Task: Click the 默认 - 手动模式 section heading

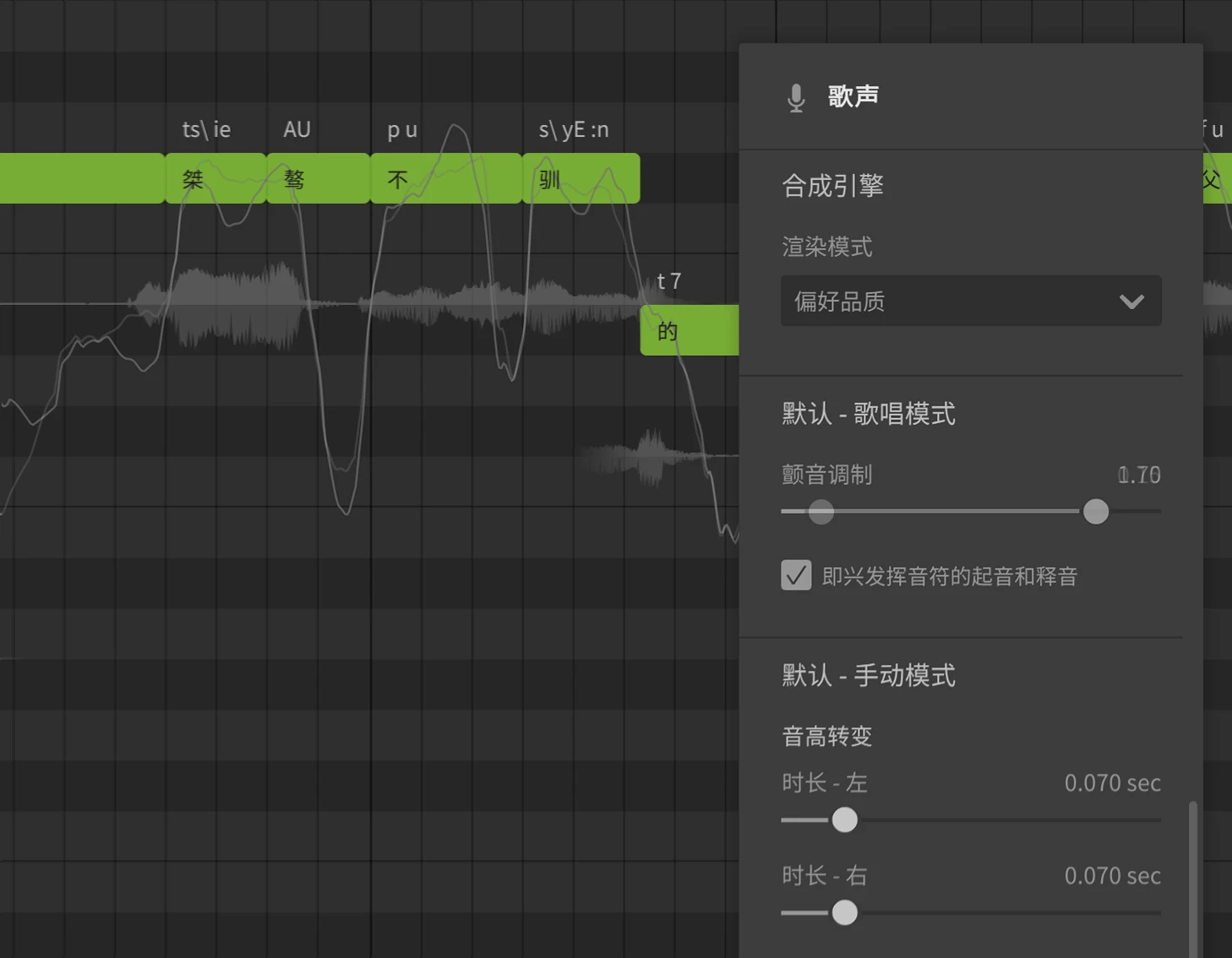Action: pos(869,676)
